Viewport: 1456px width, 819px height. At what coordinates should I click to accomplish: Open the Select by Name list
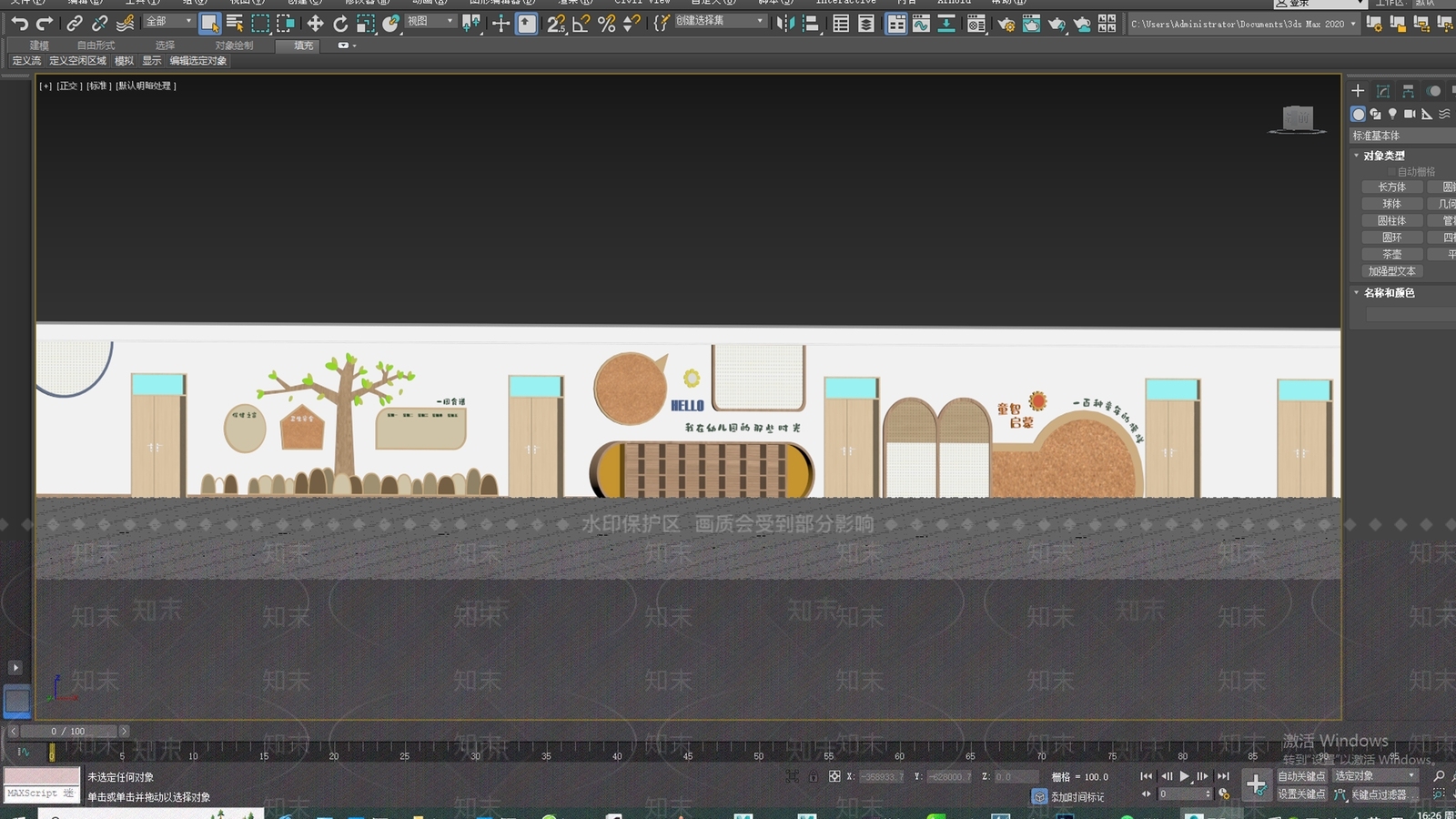(x=235, y=24)
